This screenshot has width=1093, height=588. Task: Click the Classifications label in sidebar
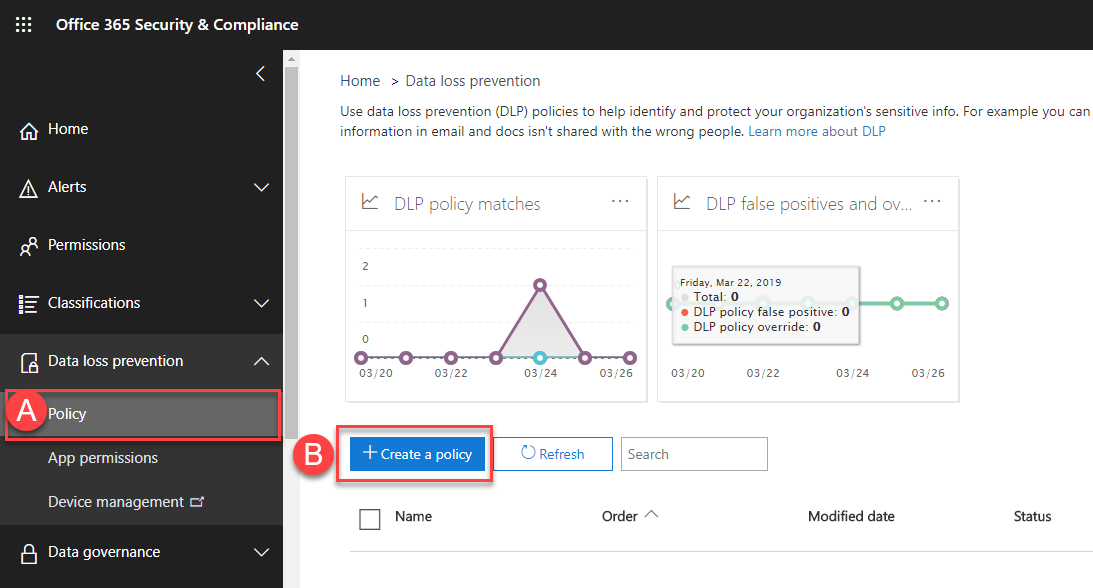93,303
